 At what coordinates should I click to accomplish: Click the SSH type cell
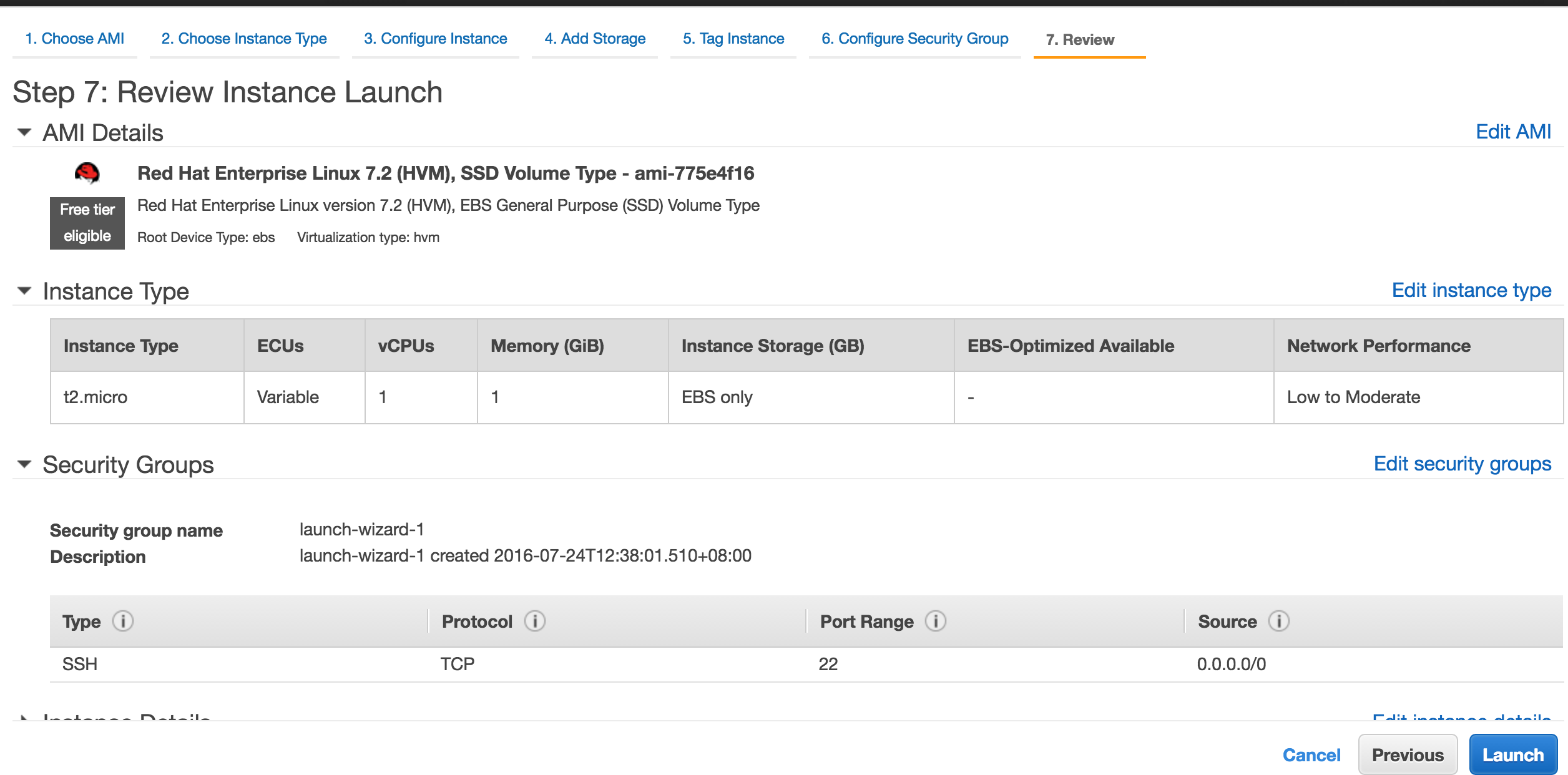80,664
